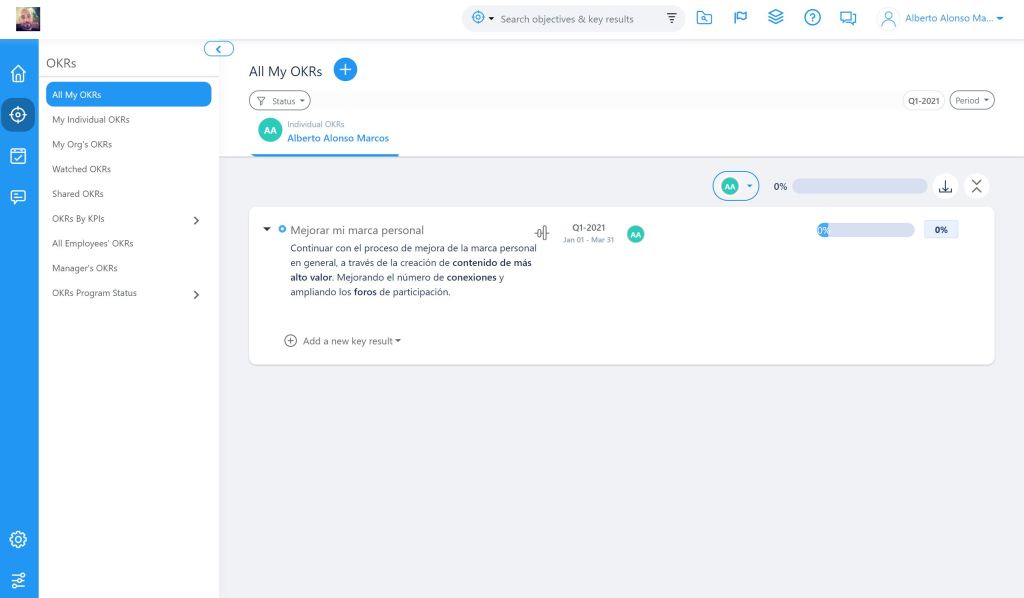This screenshot has height=598, width=1024.
Task: Click the download OKRs icon
Action: pos(945,186)
